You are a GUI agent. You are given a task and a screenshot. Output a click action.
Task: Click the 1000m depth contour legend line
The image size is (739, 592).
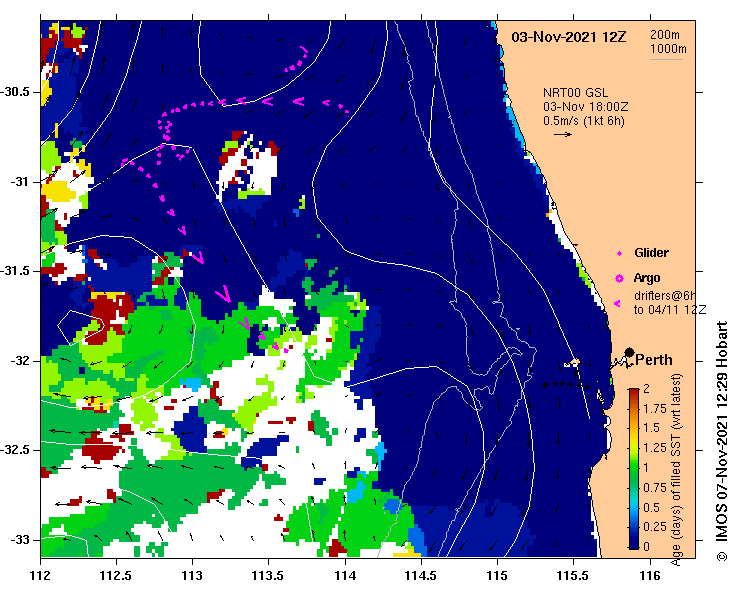[x=666, y=59]
